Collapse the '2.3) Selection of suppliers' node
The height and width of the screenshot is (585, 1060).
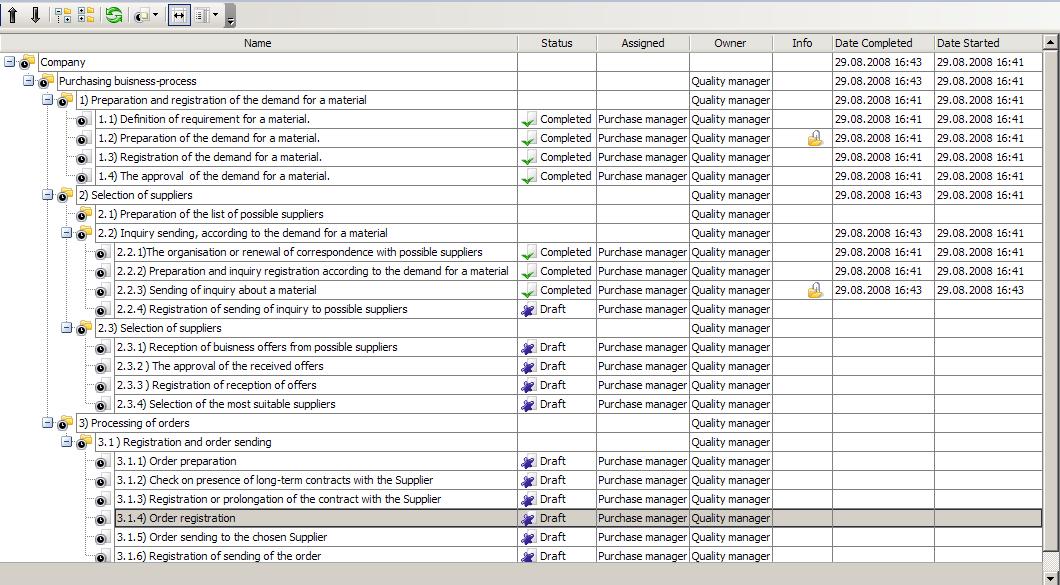66,327
